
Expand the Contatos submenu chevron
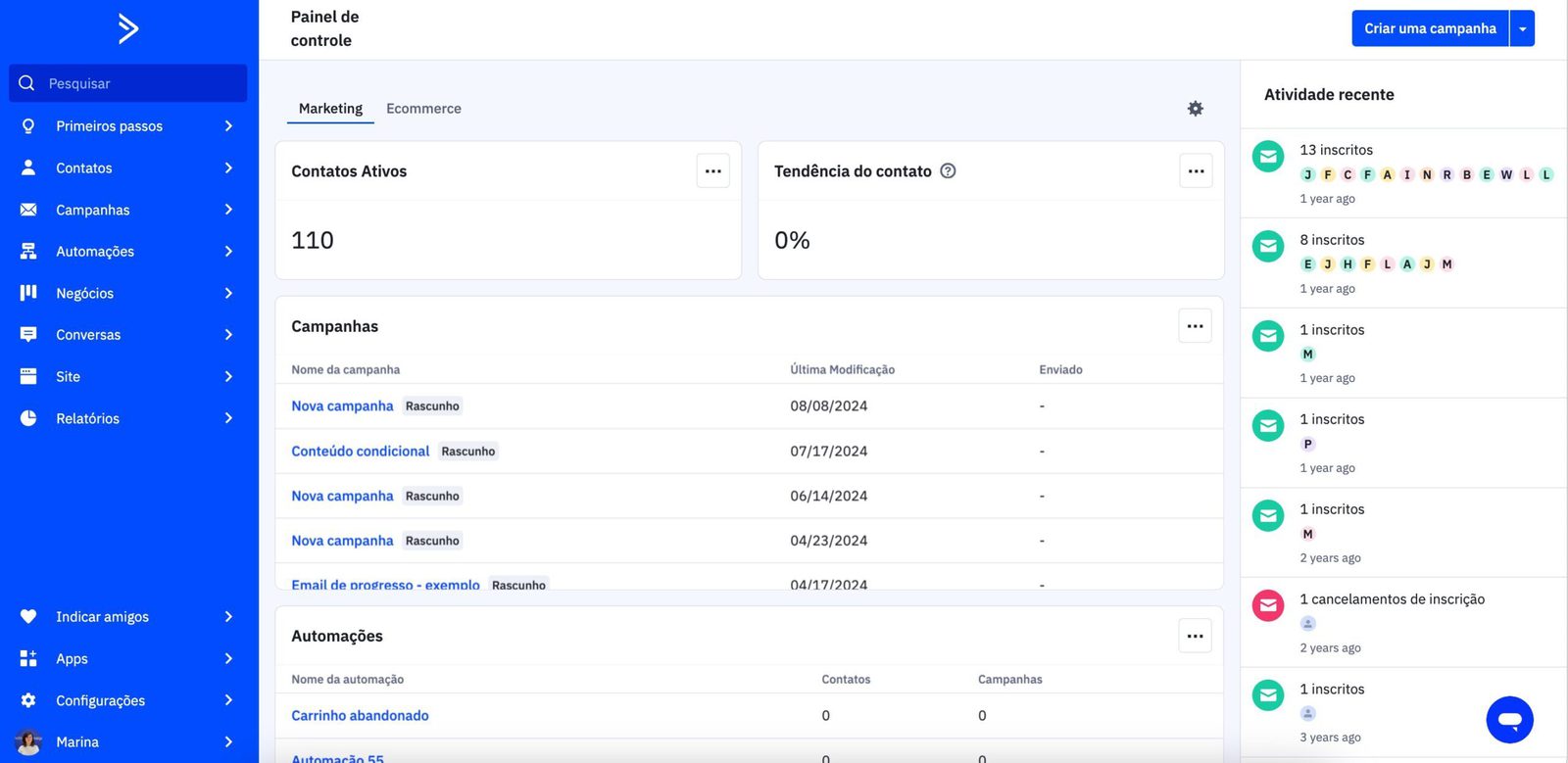point(228,168)
